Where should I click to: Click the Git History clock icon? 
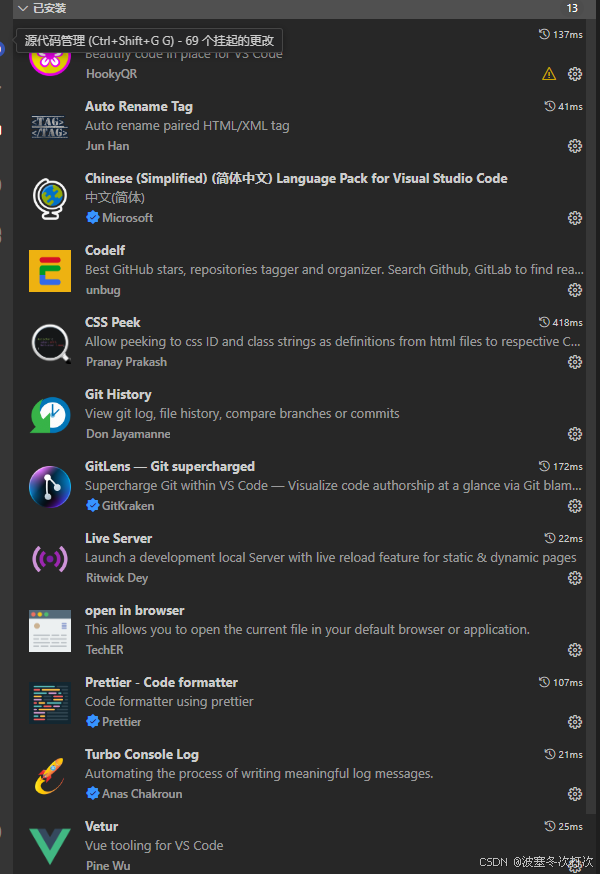coord(50,415)
